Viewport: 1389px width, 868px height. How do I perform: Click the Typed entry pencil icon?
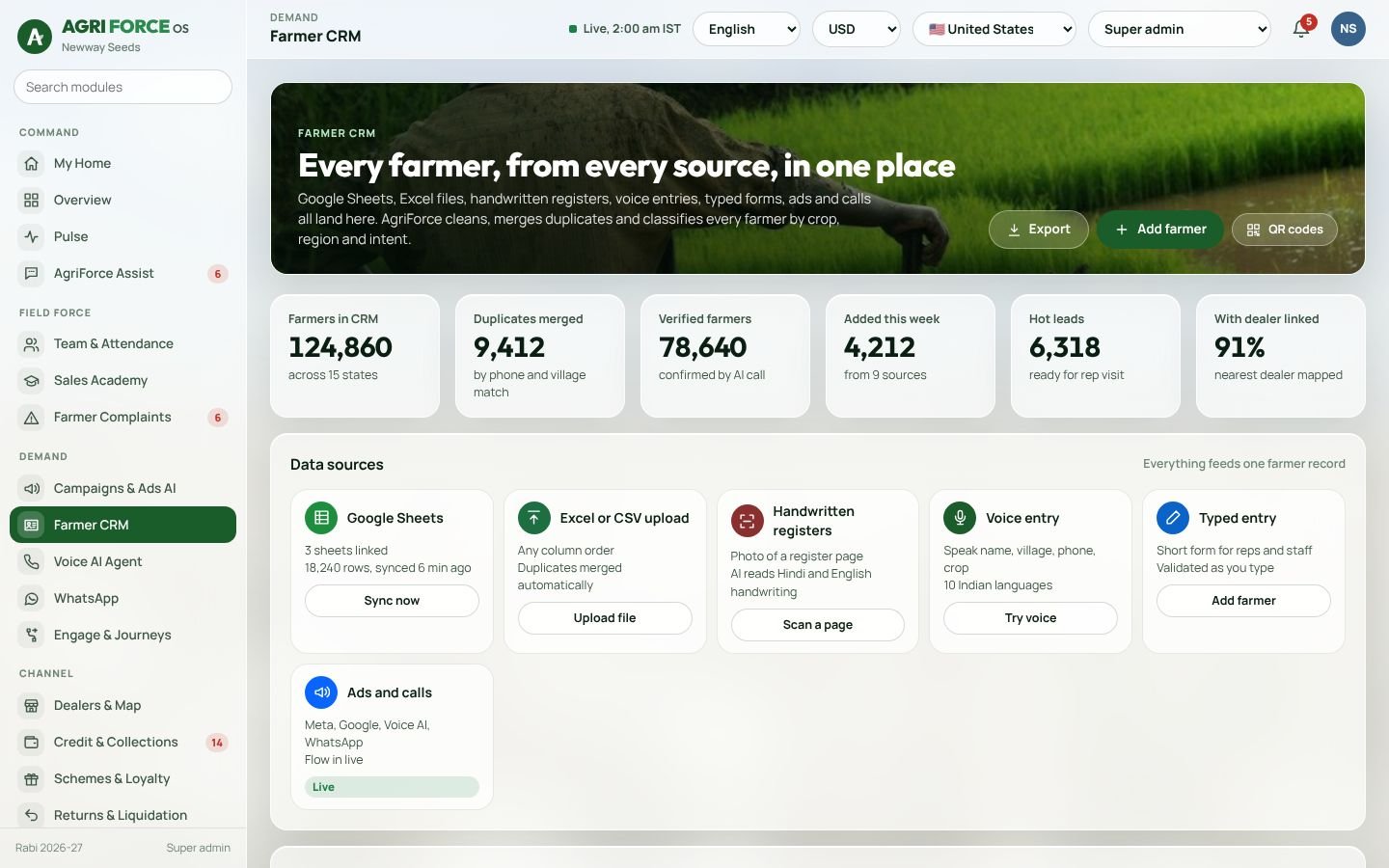1173,518
